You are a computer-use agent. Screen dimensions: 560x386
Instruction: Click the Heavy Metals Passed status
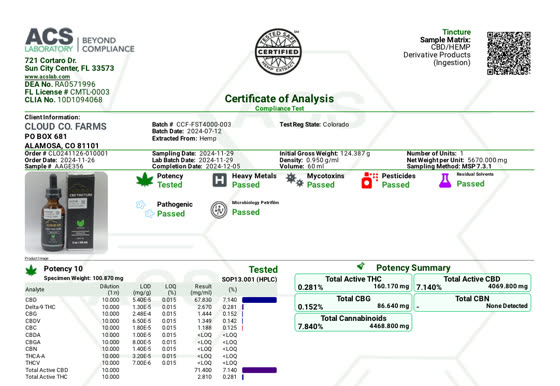click(246, 185)
